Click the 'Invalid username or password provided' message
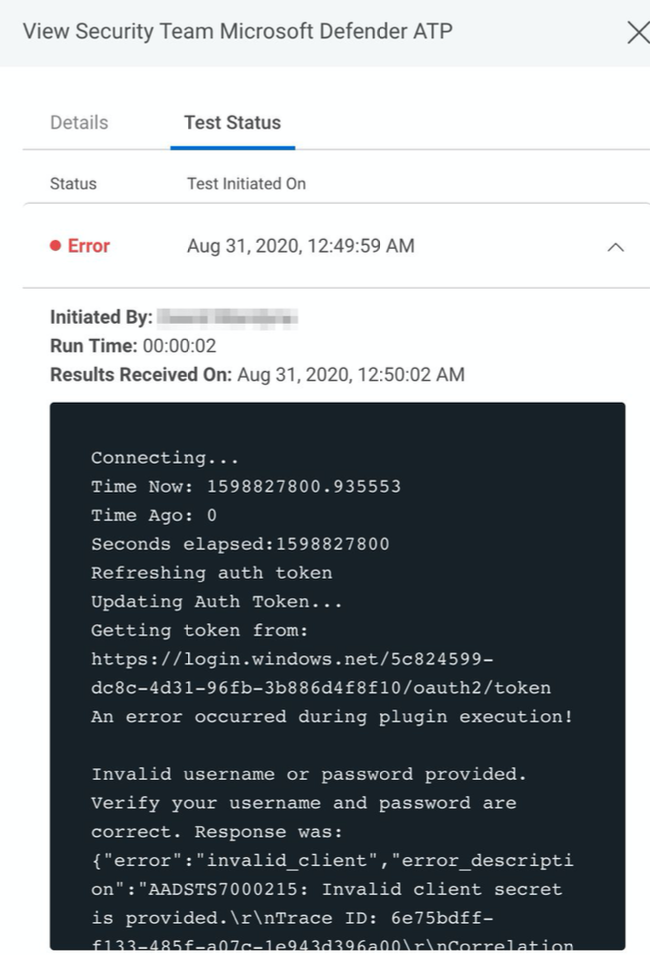The width and height of the screenshot is (650, 955). [309, 774]
